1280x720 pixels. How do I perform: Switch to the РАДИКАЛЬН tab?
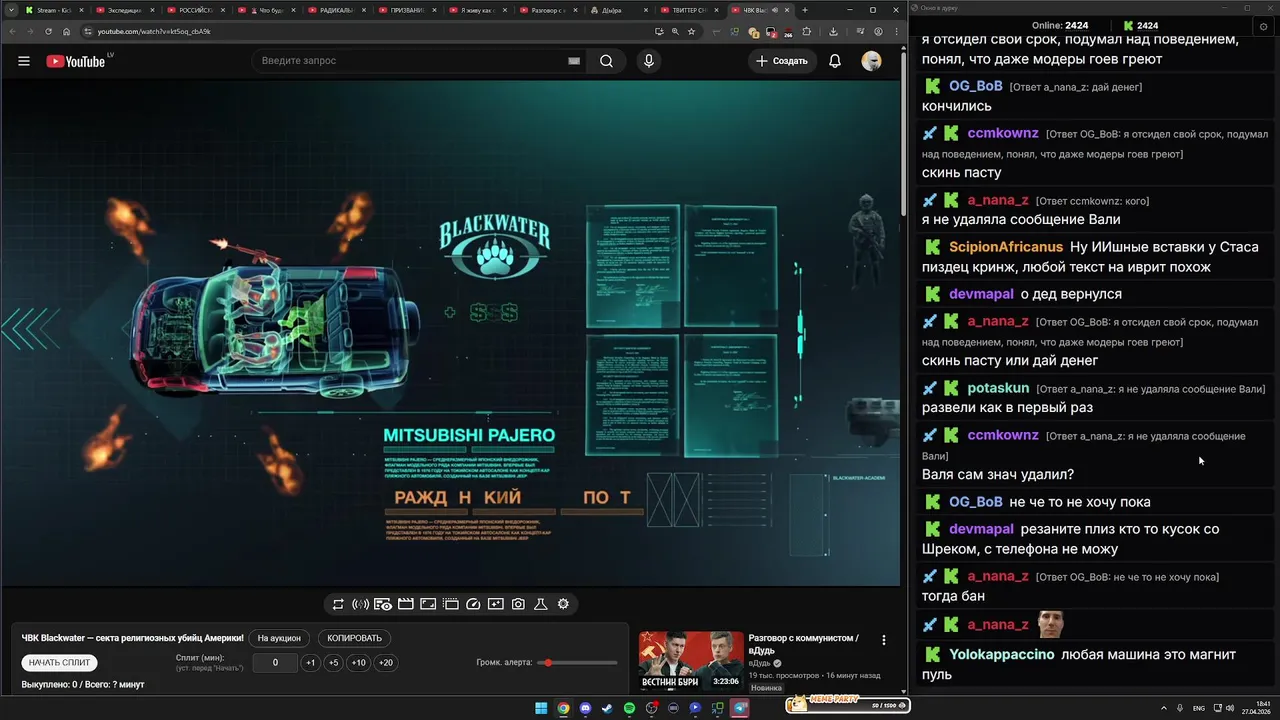[336, 10]
